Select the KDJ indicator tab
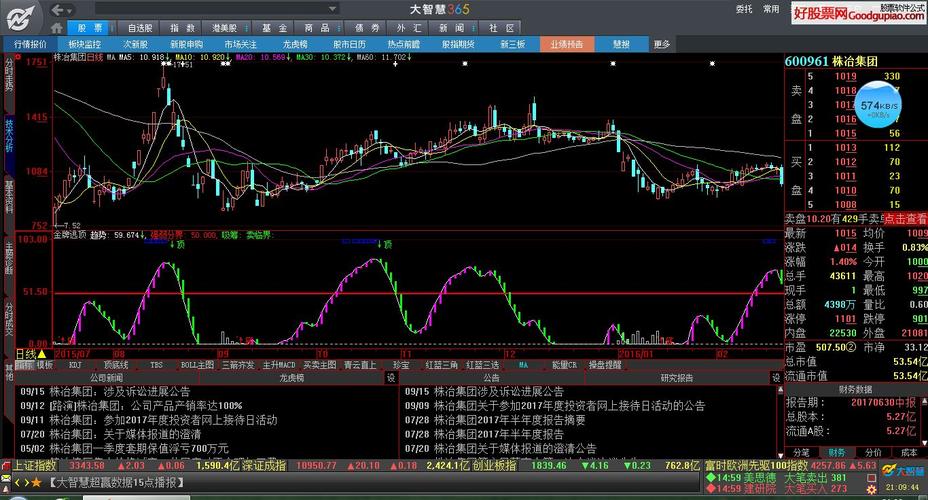928x500 pixels. [75, 365]
